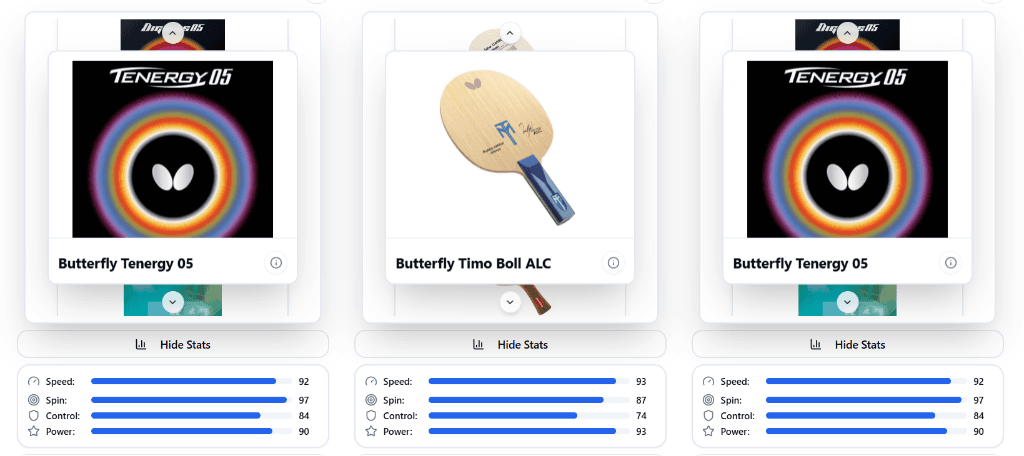This screenshot has width=1024, height=456.
Task: Click the bar chart icon in the middle Hide Stats button
Action: [x=478, y=345]
